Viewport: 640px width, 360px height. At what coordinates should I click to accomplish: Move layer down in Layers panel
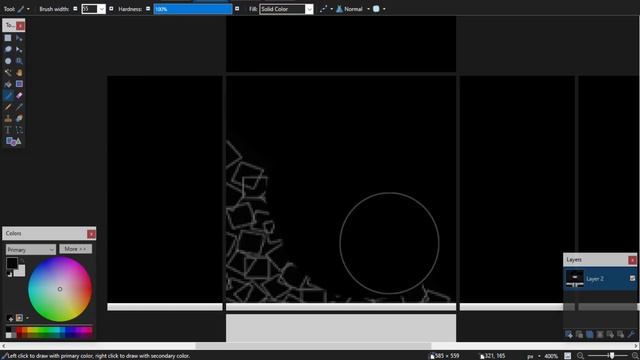(x=620, y=335)
